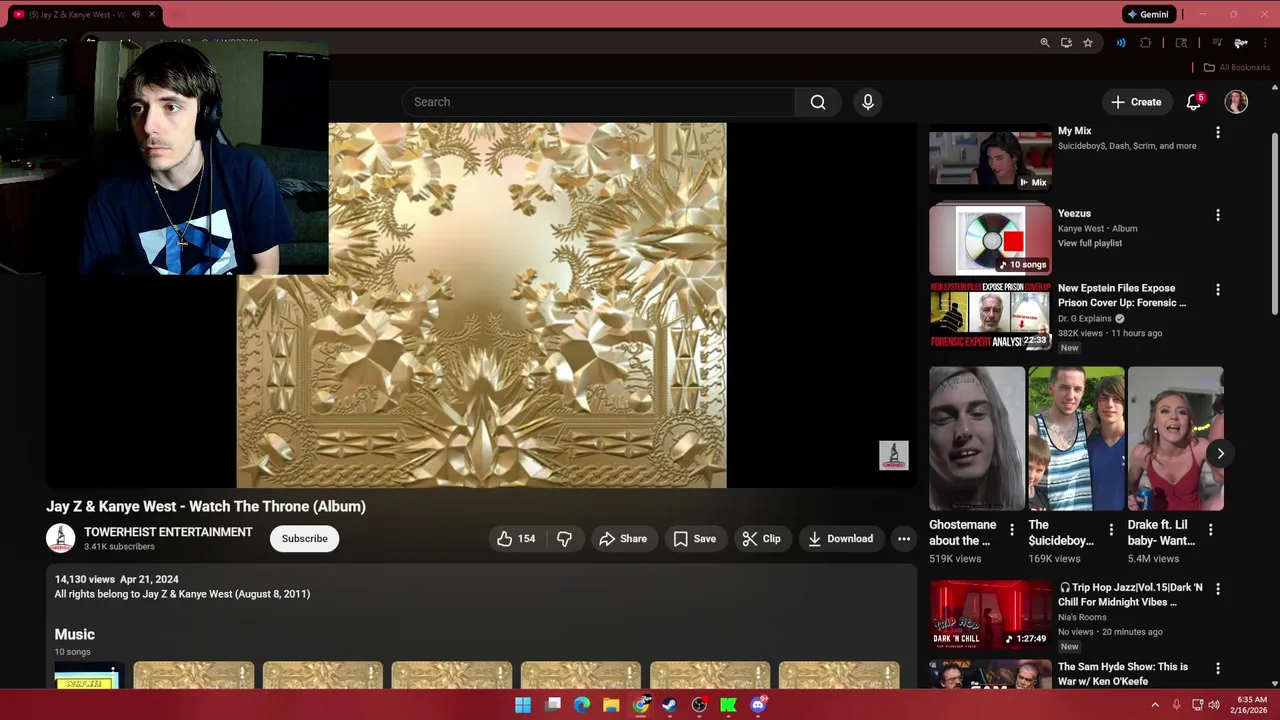
Task: Open All Bookmarks folder
Action: [x=1236, y=67]
